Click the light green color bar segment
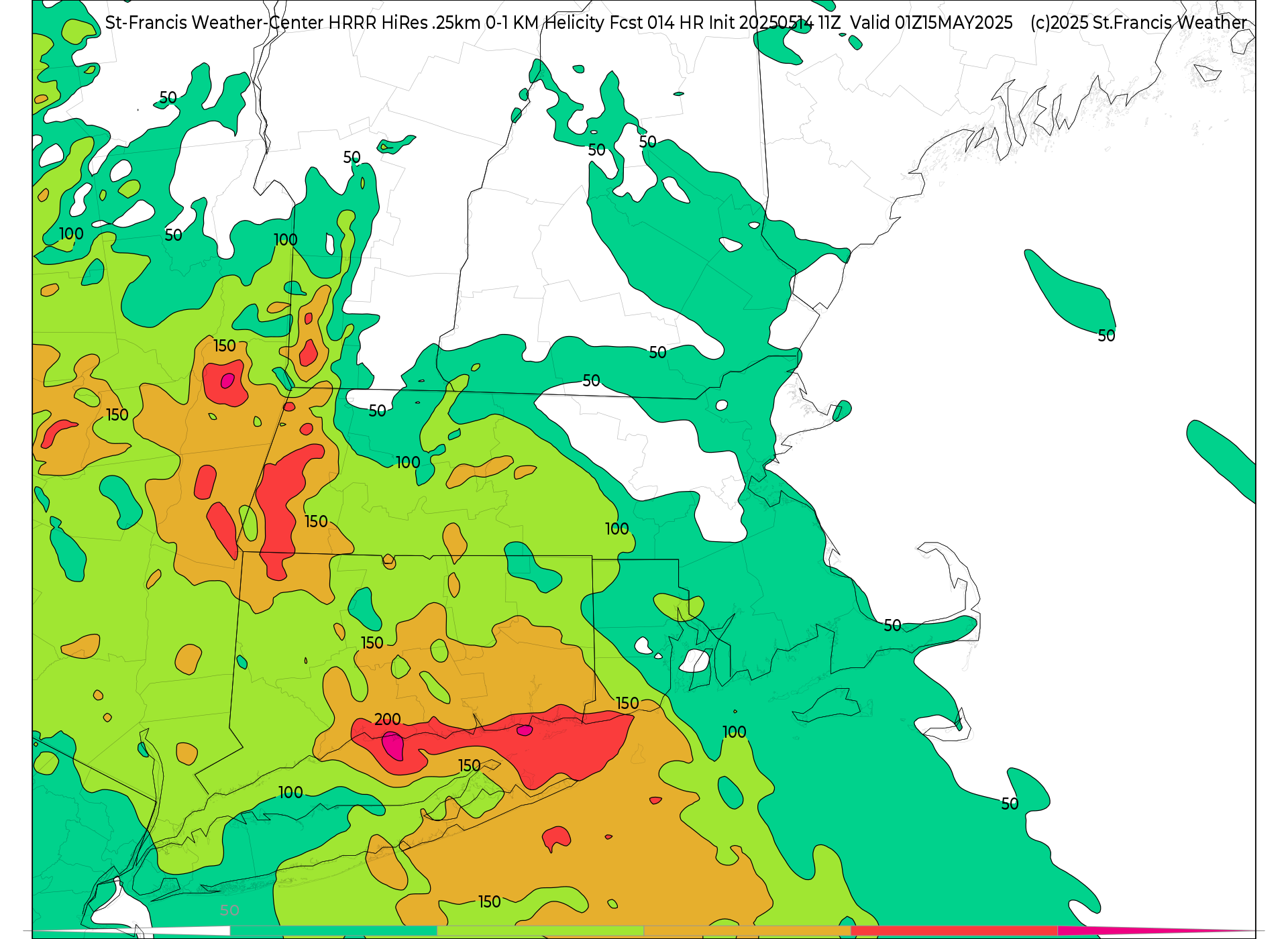The width and height of the screenshot is (1288, 939). point(541,931)
